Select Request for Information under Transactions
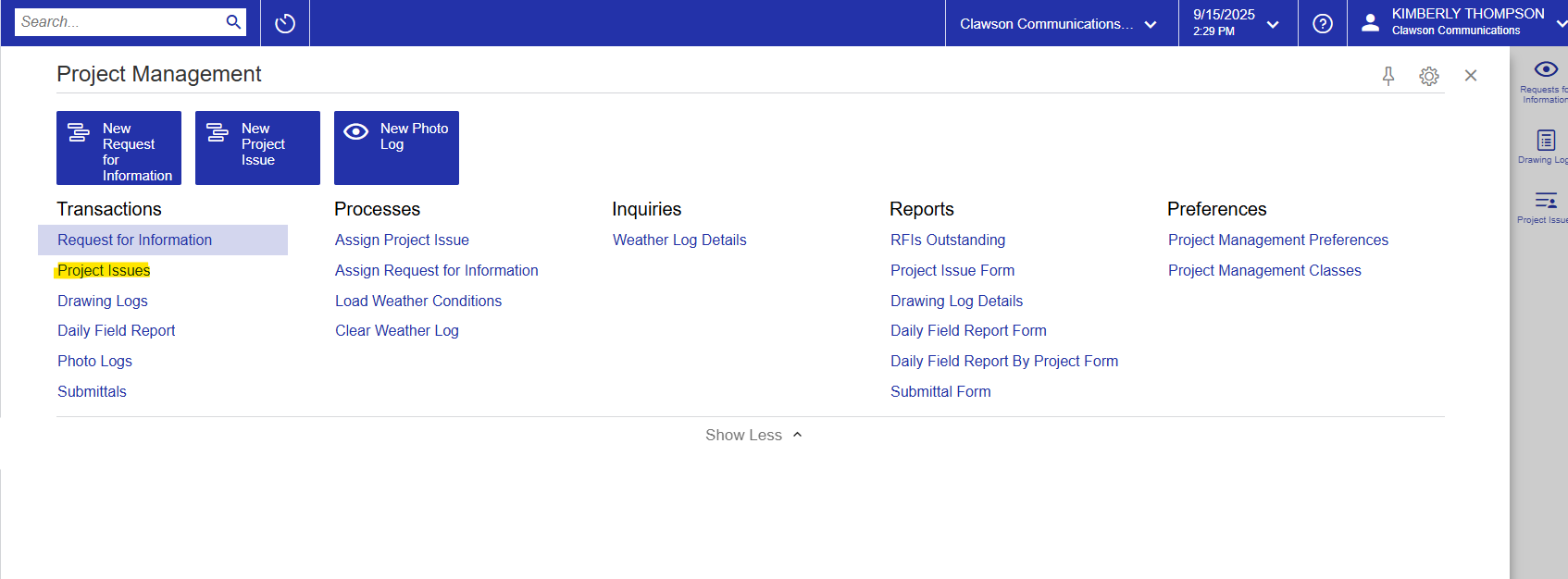The height and width of the screenshot is (579, 1568). pyautogui.click(x=135, y=240)
